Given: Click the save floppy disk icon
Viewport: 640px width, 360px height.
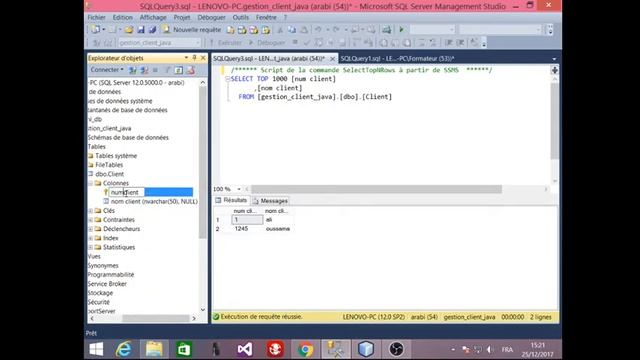Looking at the screenshot, I should pyautogui.click(x=141, y=30).
